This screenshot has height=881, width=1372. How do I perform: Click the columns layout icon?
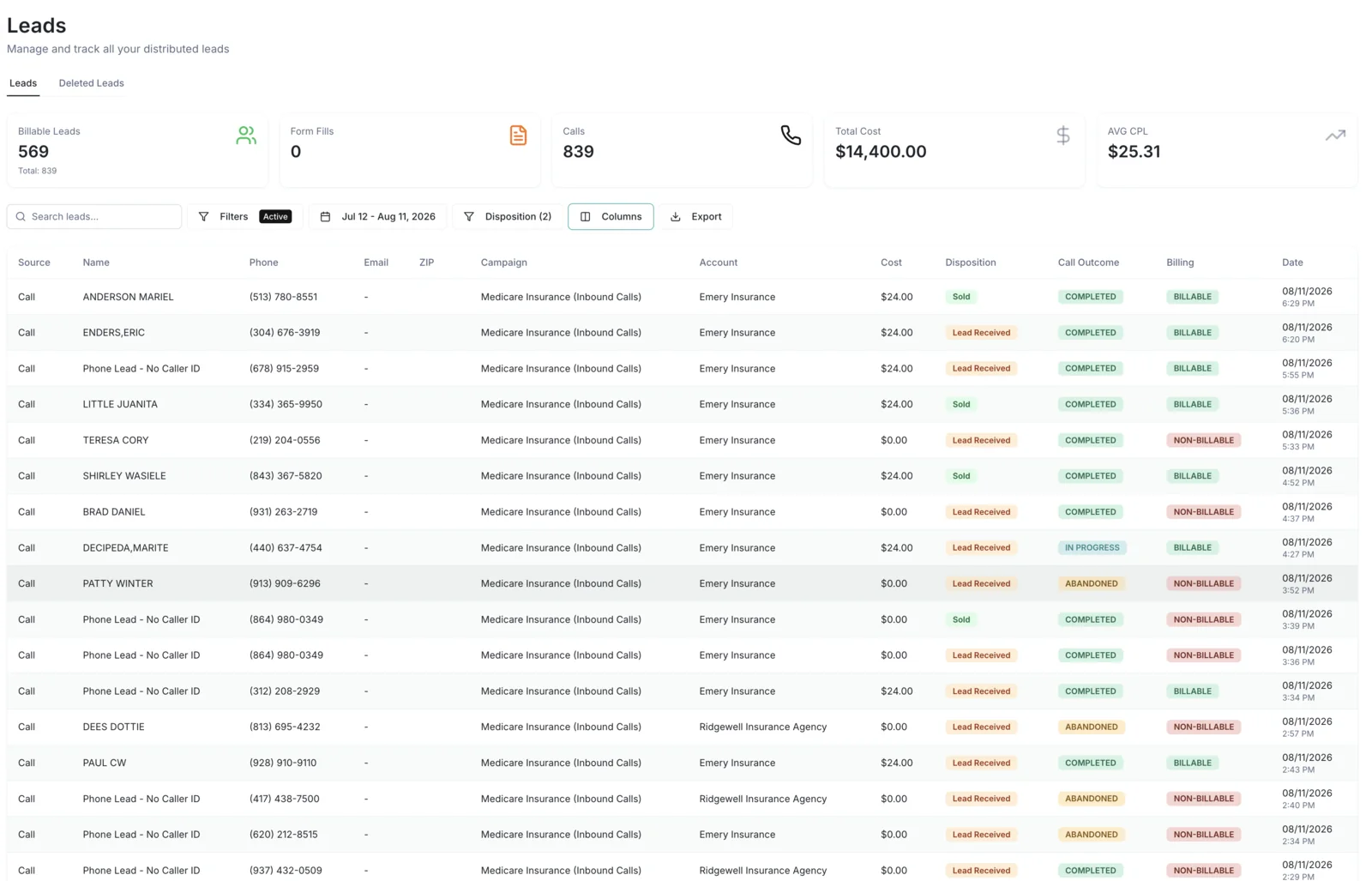586,217
